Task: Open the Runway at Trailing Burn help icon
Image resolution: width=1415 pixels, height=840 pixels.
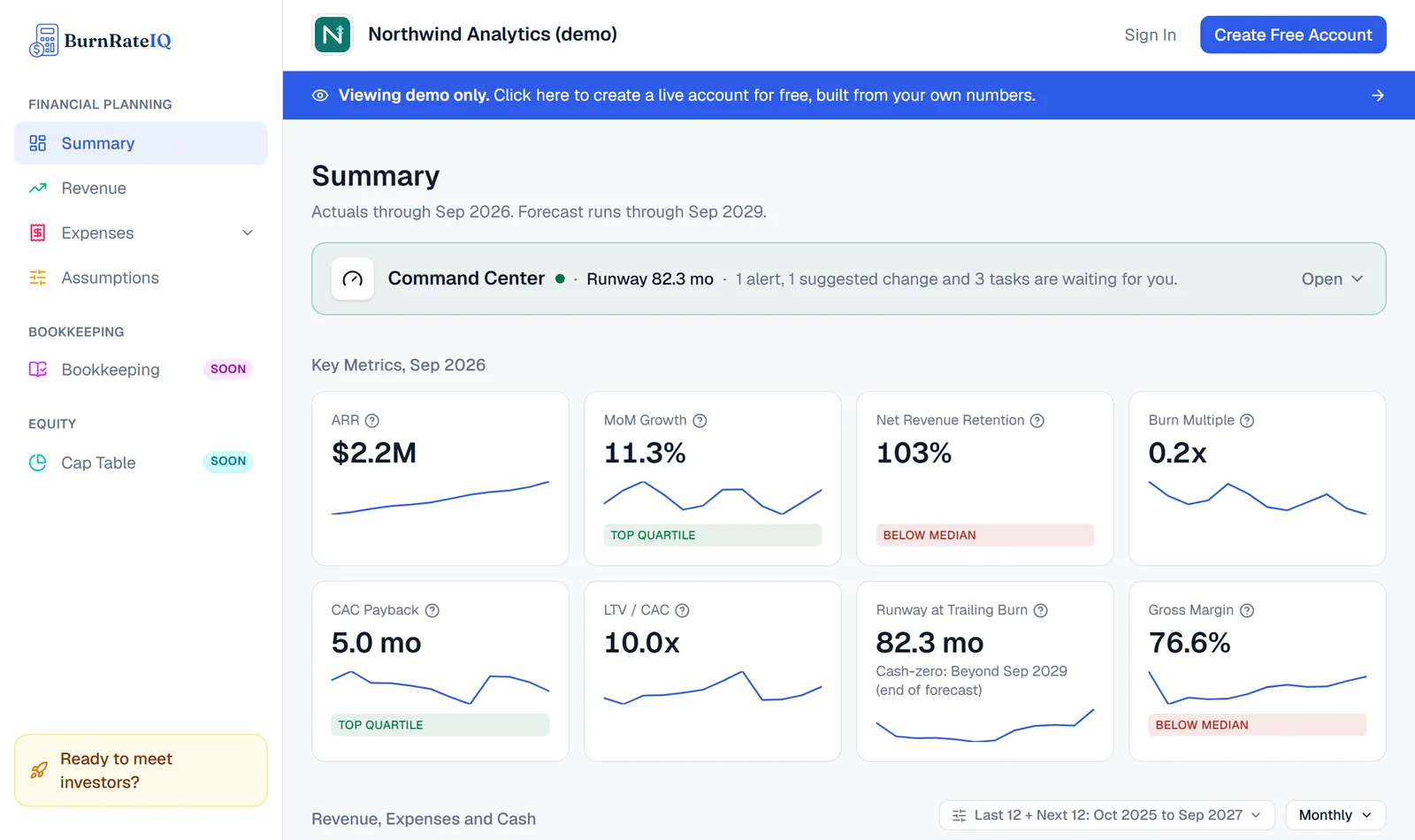Action: click(x=1041, y=610)
